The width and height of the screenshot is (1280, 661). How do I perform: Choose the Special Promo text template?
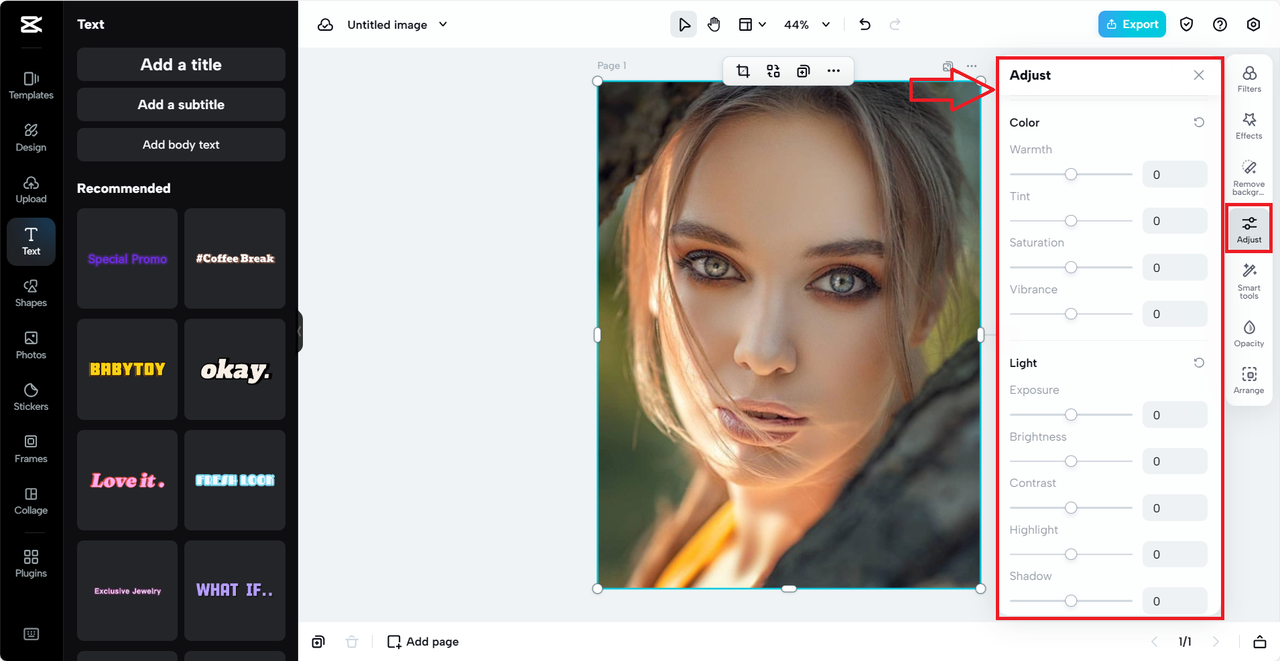pos(127,258)
